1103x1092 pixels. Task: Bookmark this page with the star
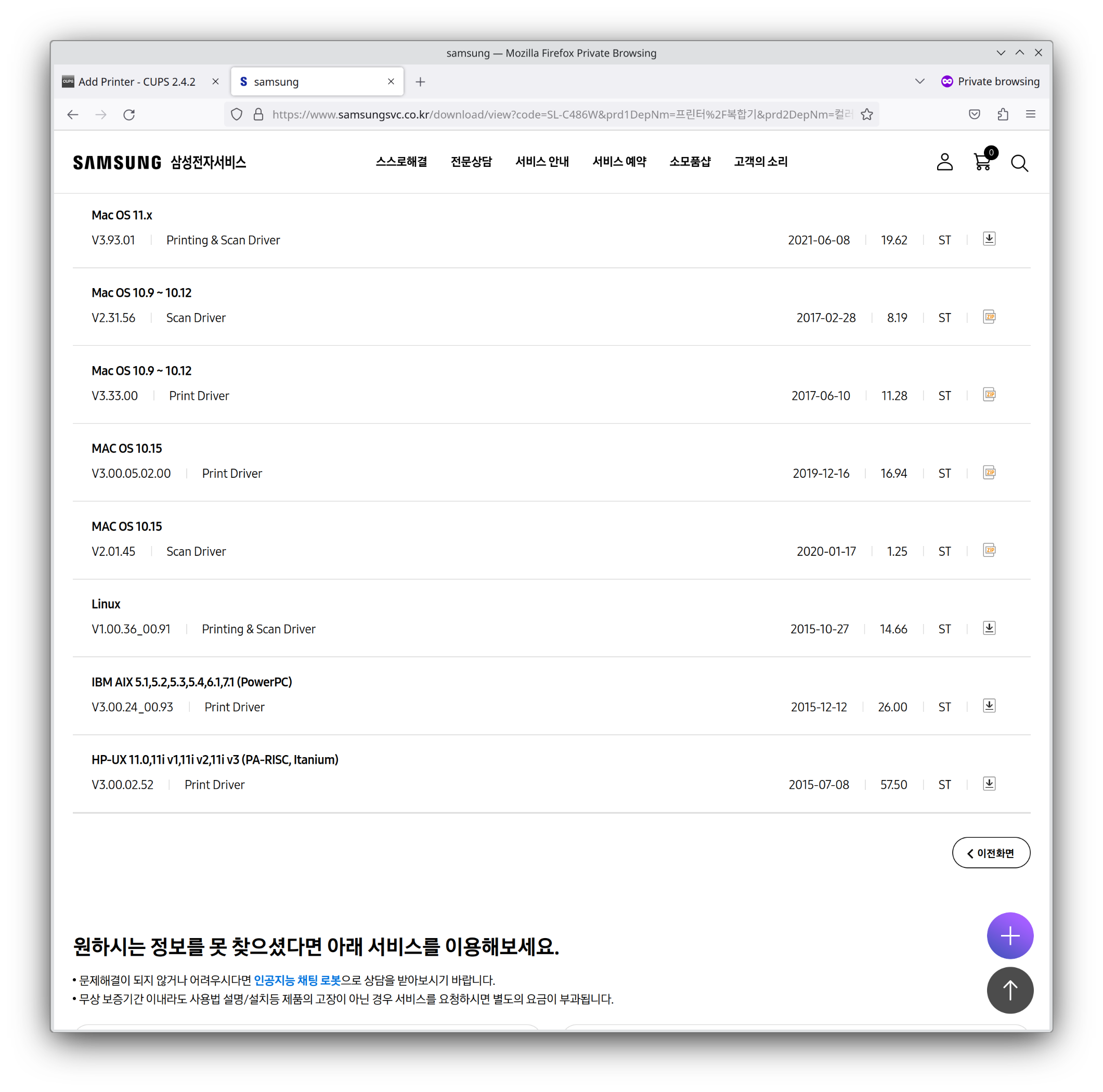pos(866,115)
